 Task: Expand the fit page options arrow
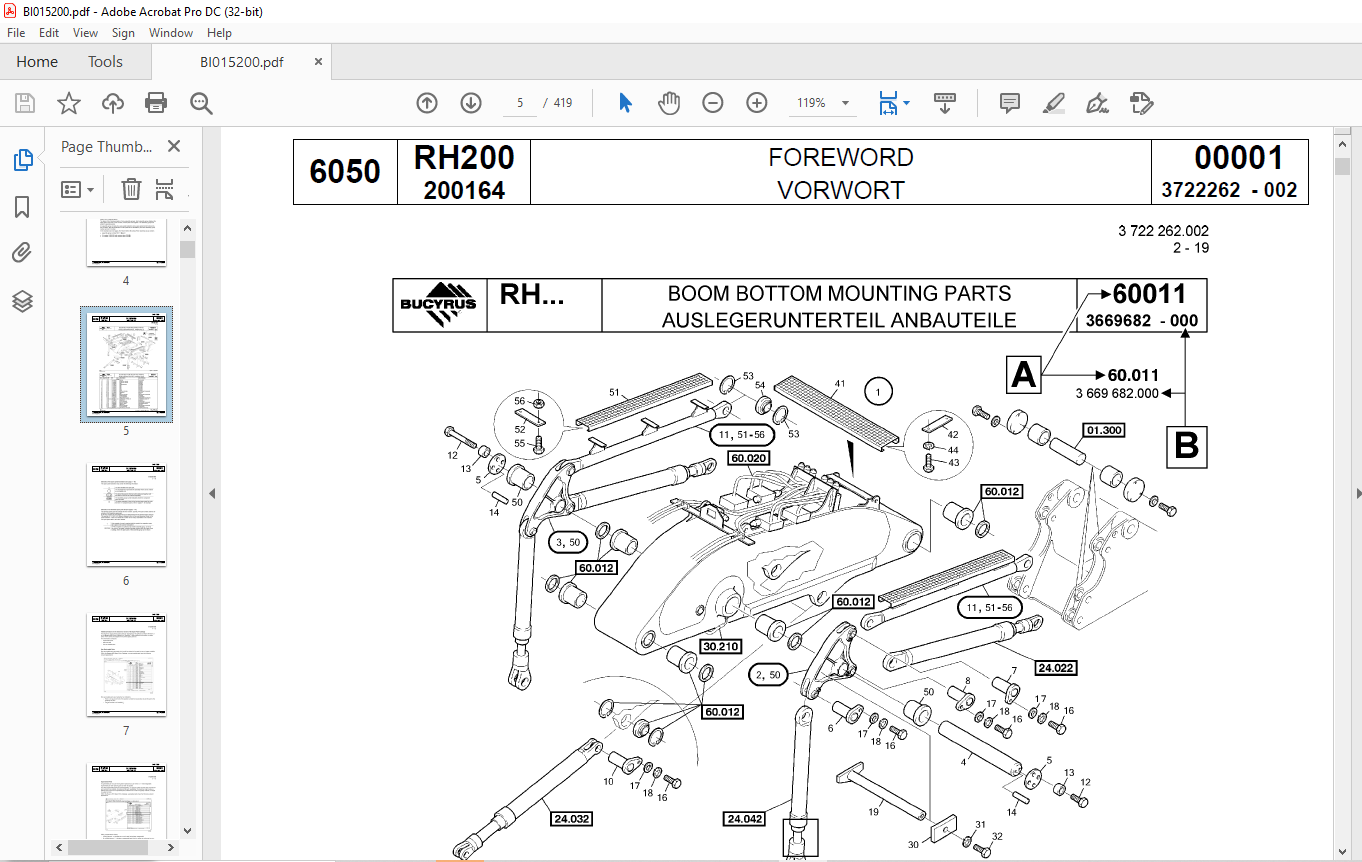click(906, 103)
